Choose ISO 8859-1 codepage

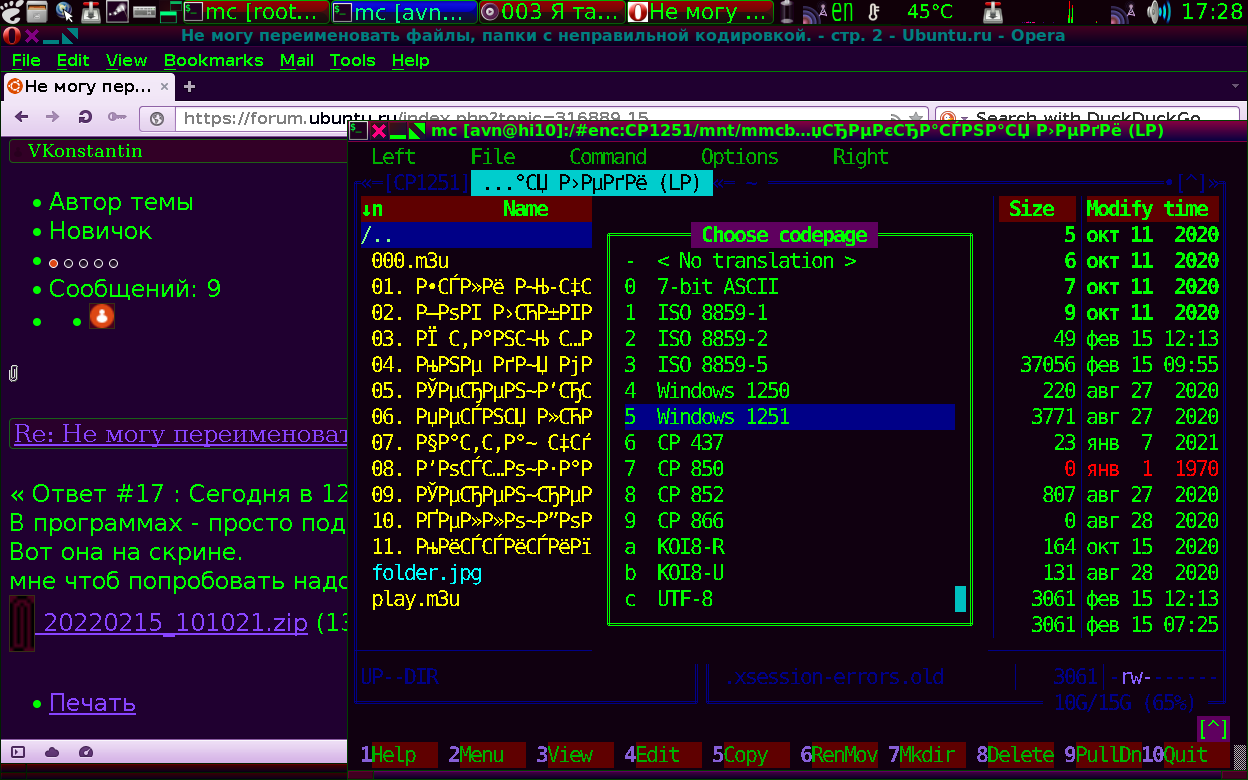(x=788, y=313)
